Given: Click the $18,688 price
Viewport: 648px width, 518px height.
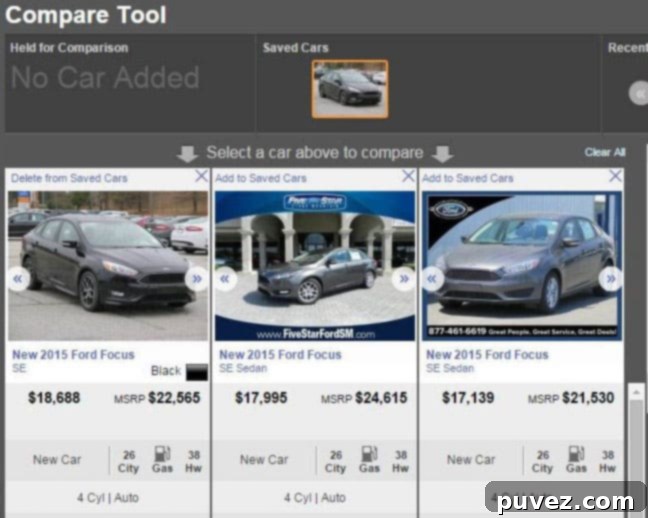Looking at the screenshot, I should click(54, 398).
